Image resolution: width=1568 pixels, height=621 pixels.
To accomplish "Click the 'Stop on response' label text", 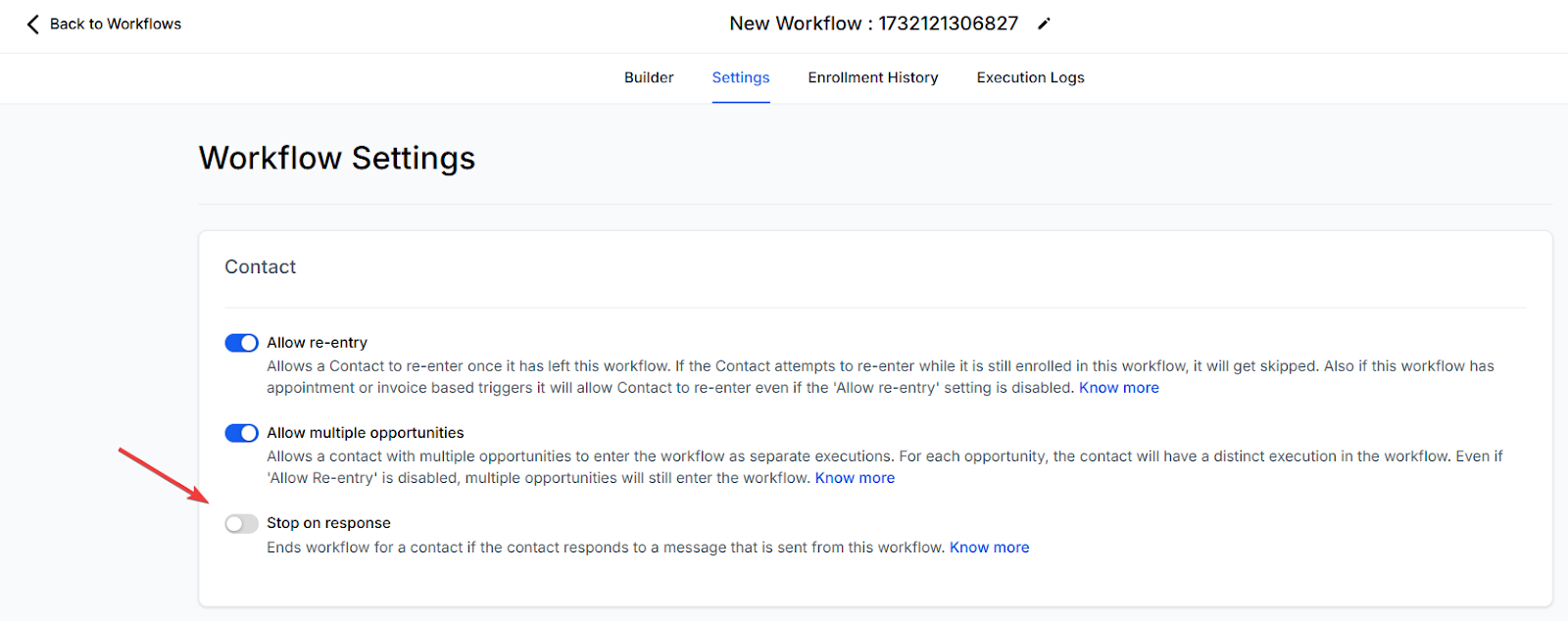I will (328, 523).
